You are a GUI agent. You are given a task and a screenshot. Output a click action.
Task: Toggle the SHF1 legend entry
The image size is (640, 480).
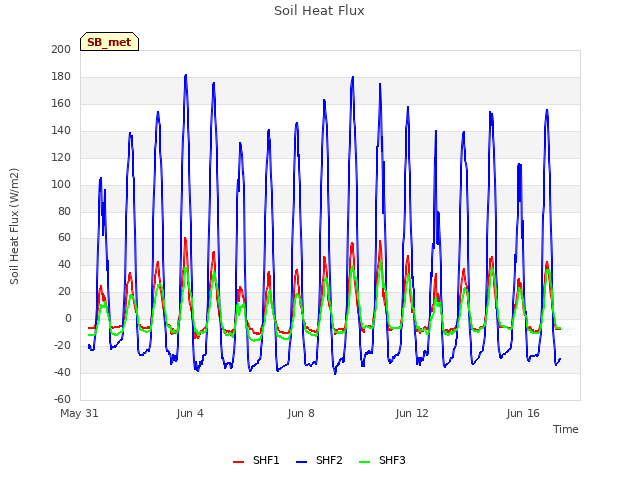coord(256,460)
